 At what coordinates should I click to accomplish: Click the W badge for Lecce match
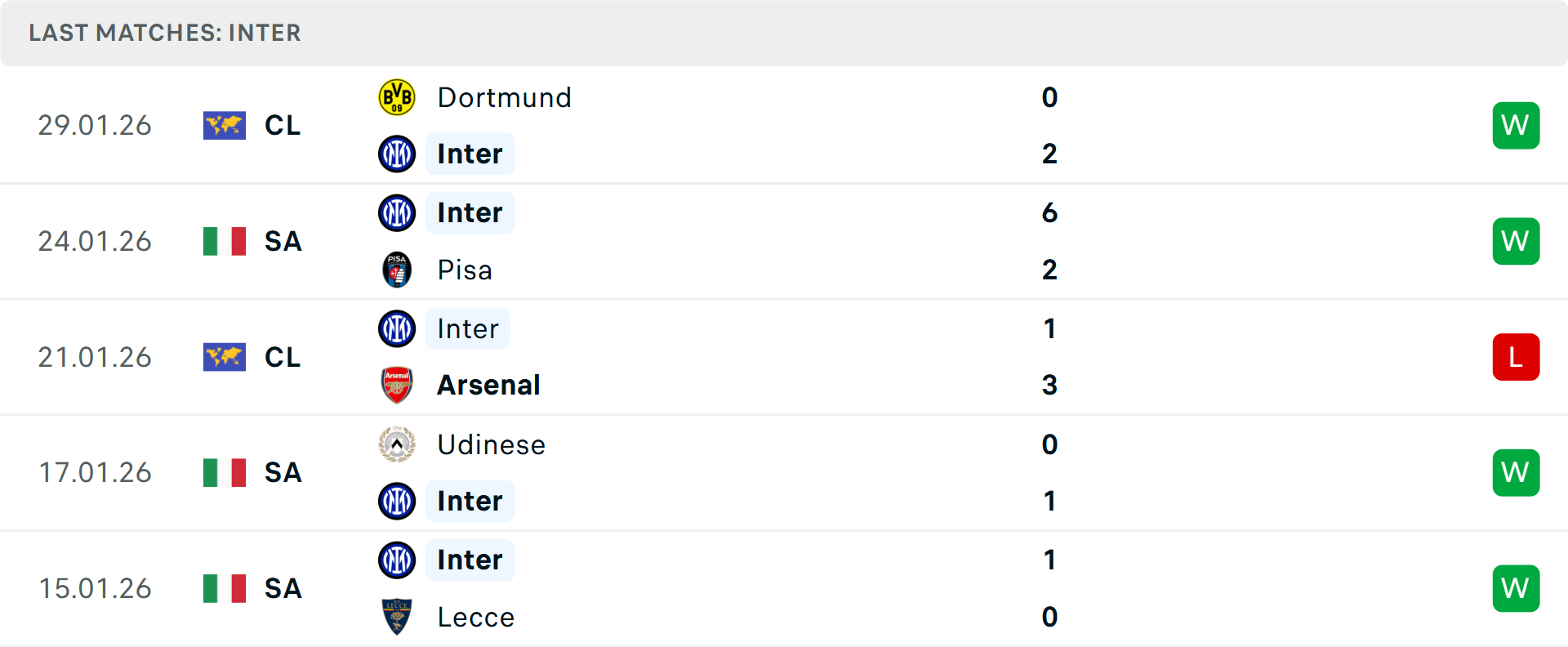point(1516,588)
